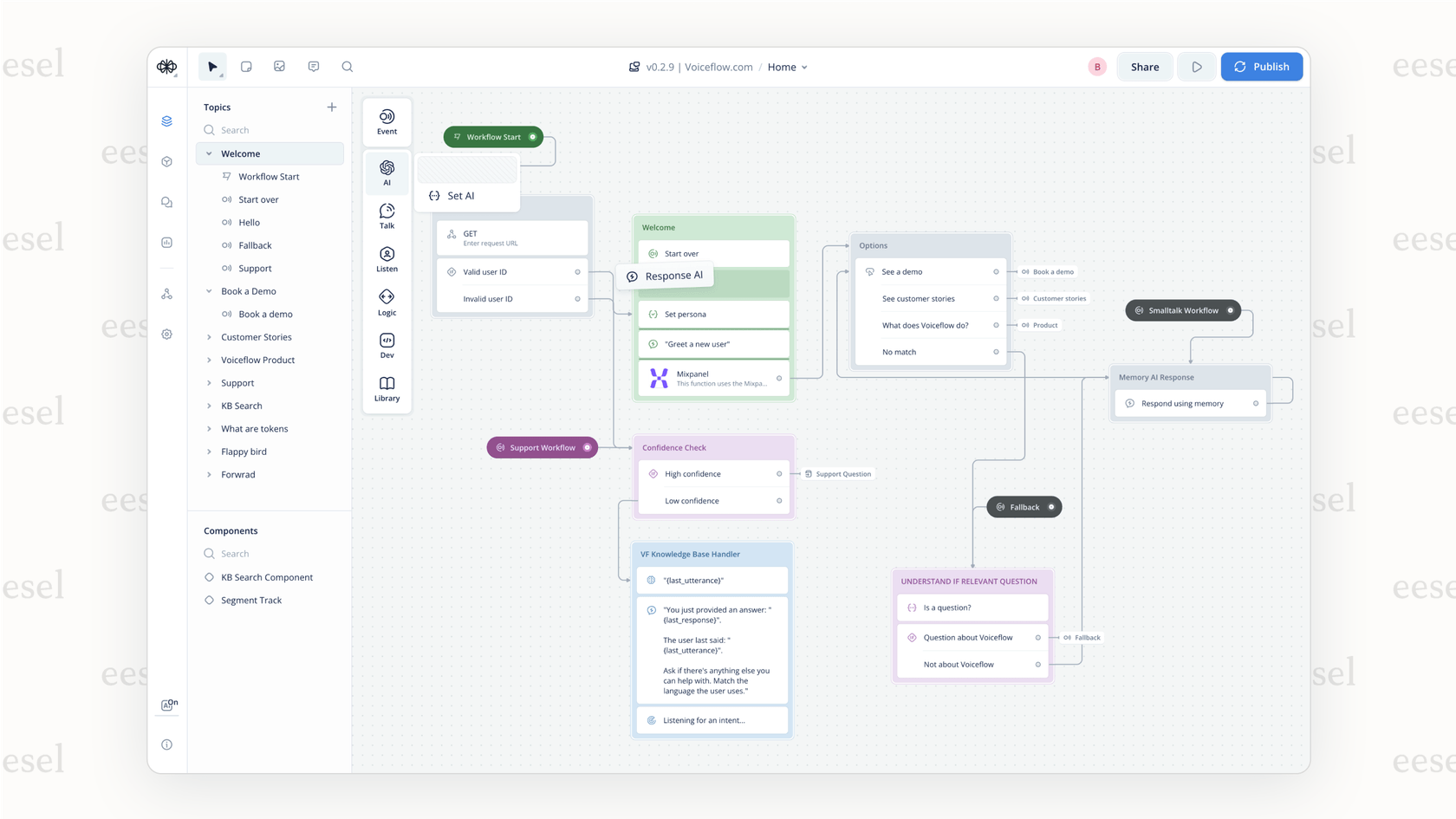
Task: Select the Logic step icon
Action: click(x=387, y=302)
